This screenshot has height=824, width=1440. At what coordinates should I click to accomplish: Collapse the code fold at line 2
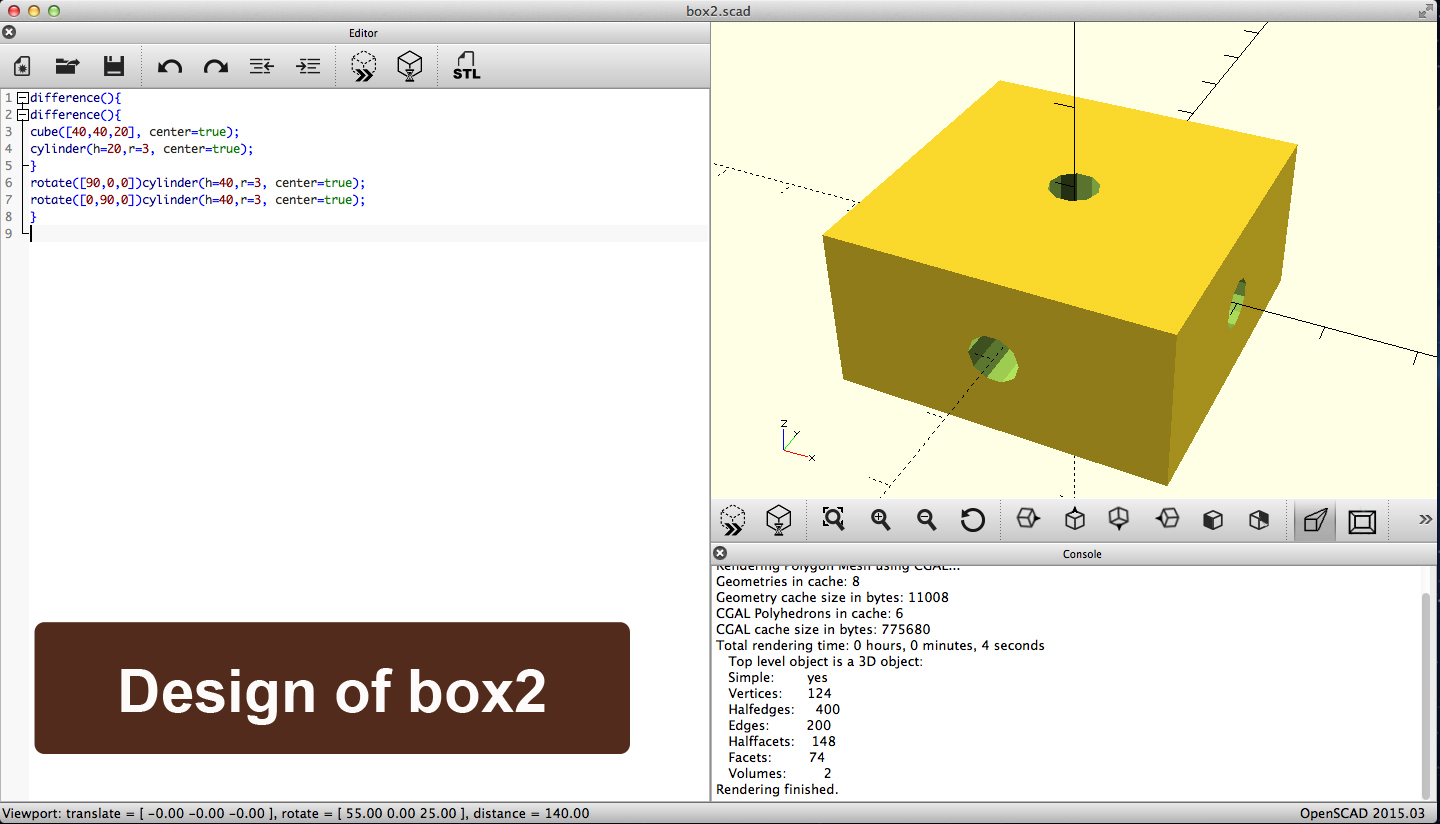tap(22, 115)
